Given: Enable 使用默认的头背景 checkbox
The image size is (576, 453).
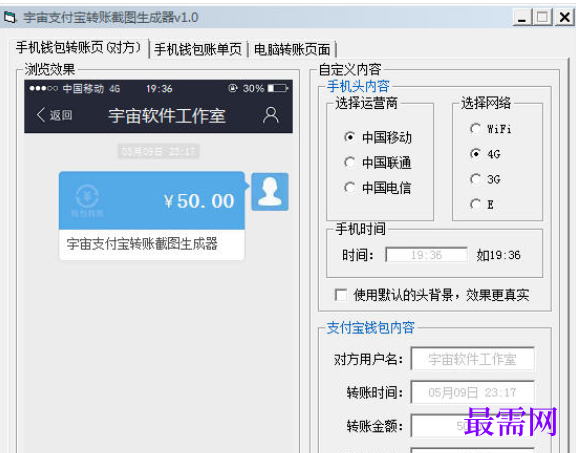Looking at the screenshot, I should 341,295.
